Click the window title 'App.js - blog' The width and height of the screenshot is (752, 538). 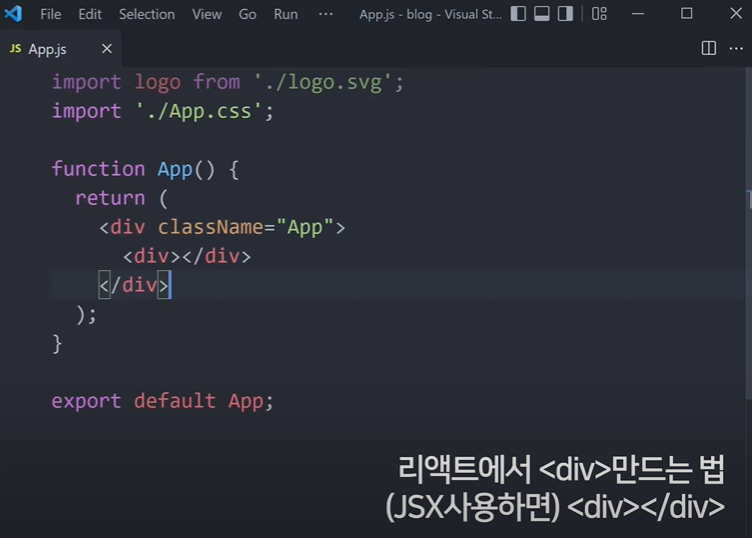pyautogui.click(x=396, y=14)
